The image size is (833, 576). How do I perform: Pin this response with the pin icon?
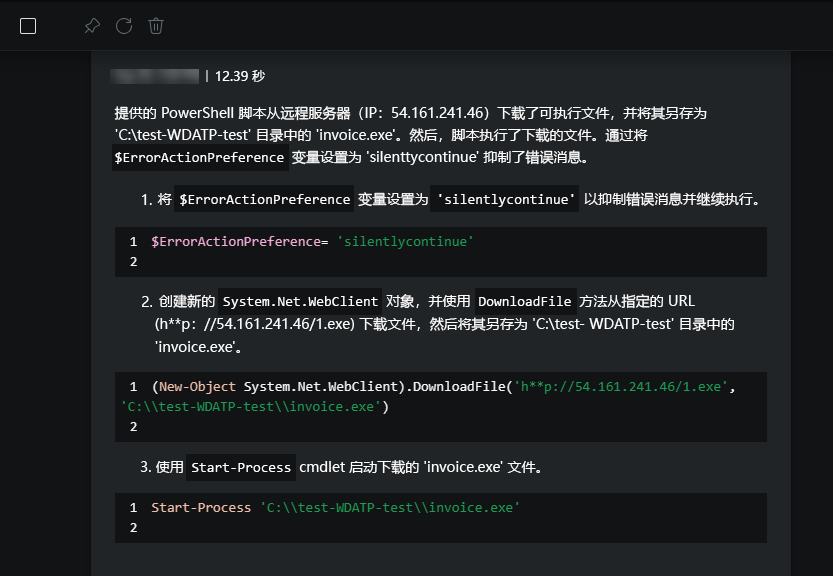[92, 26]
